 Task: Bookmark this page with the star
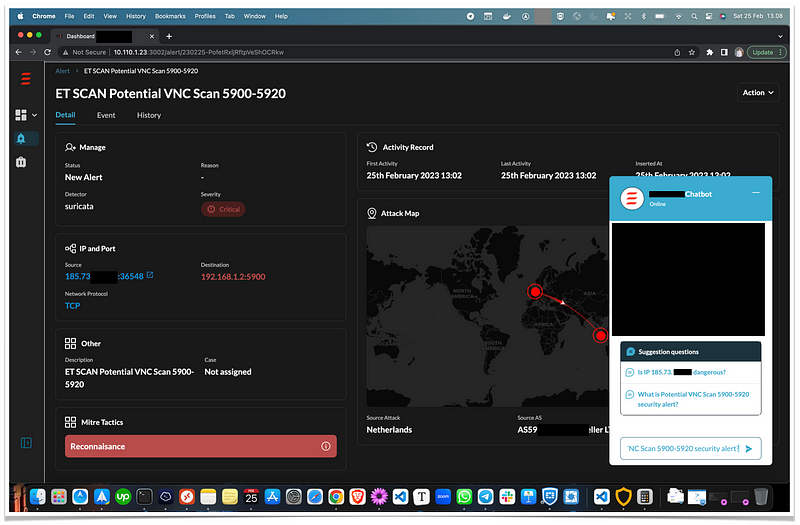click(x=692, y=52)
